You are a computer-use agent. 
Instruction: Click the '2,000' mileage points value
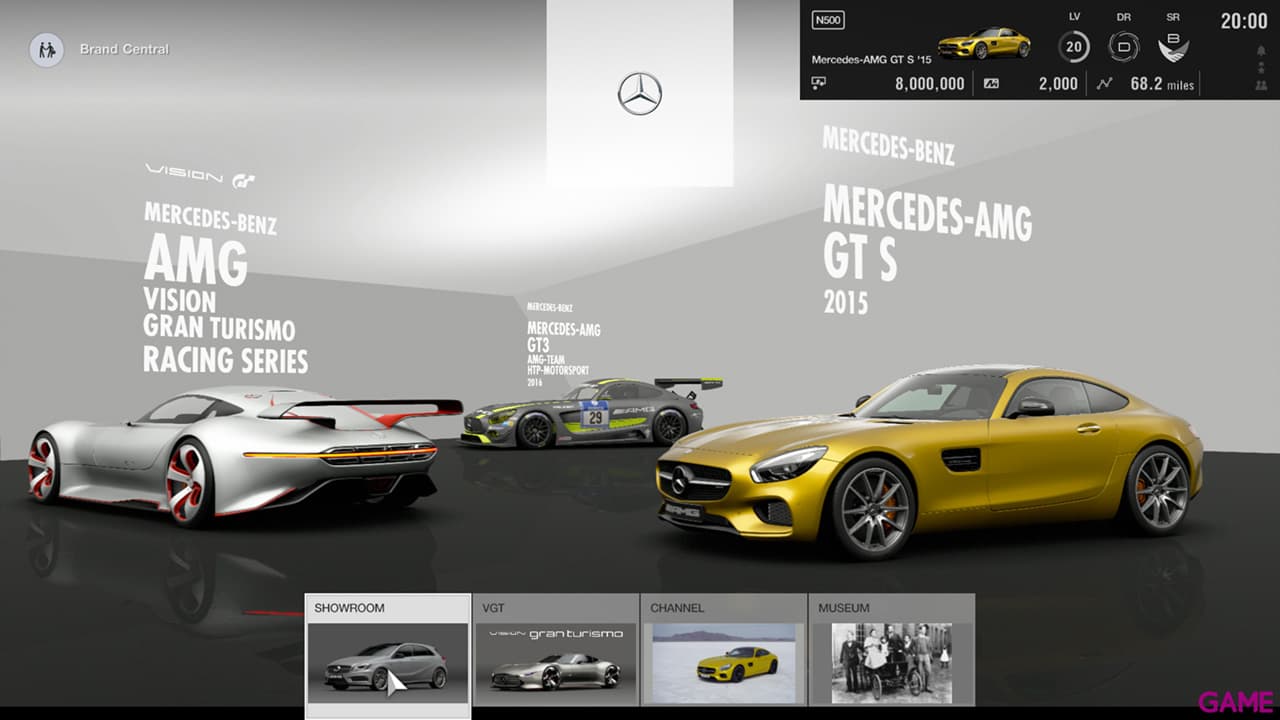(x=1059, y=84)
